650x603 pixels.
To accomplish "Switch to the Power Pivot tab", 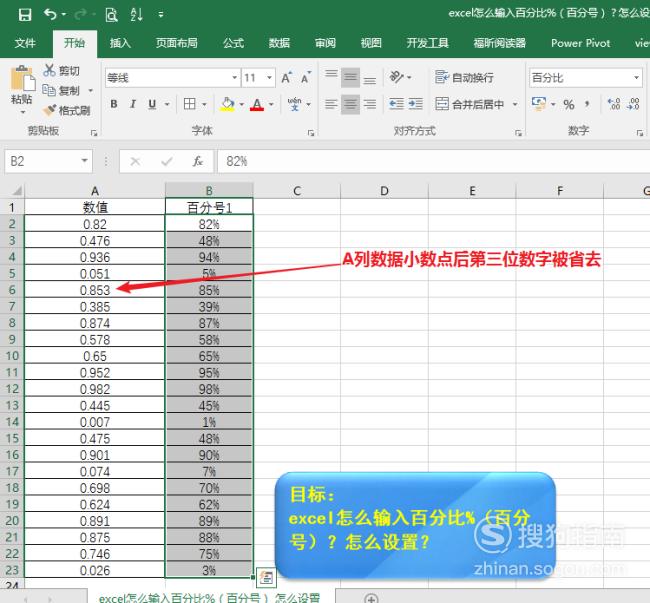I will [580, 43].
